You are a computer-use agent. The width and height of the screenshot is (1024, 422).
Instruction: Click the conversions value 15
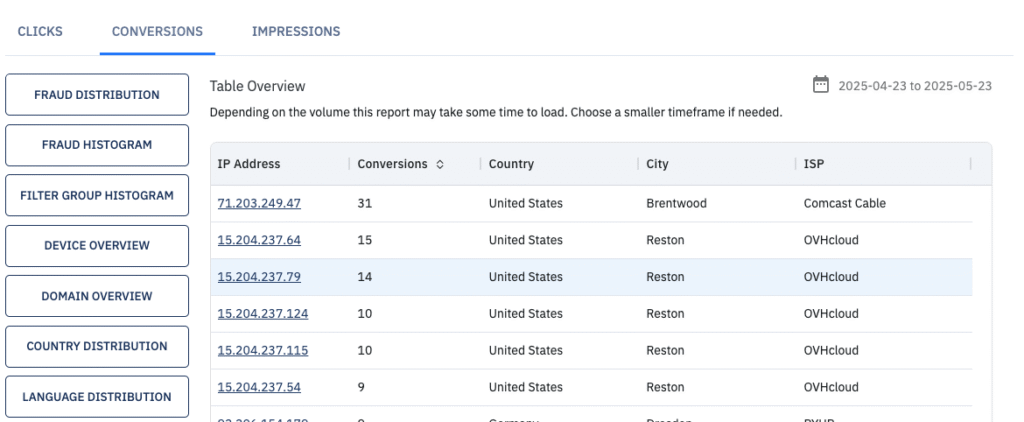(364, 240)
